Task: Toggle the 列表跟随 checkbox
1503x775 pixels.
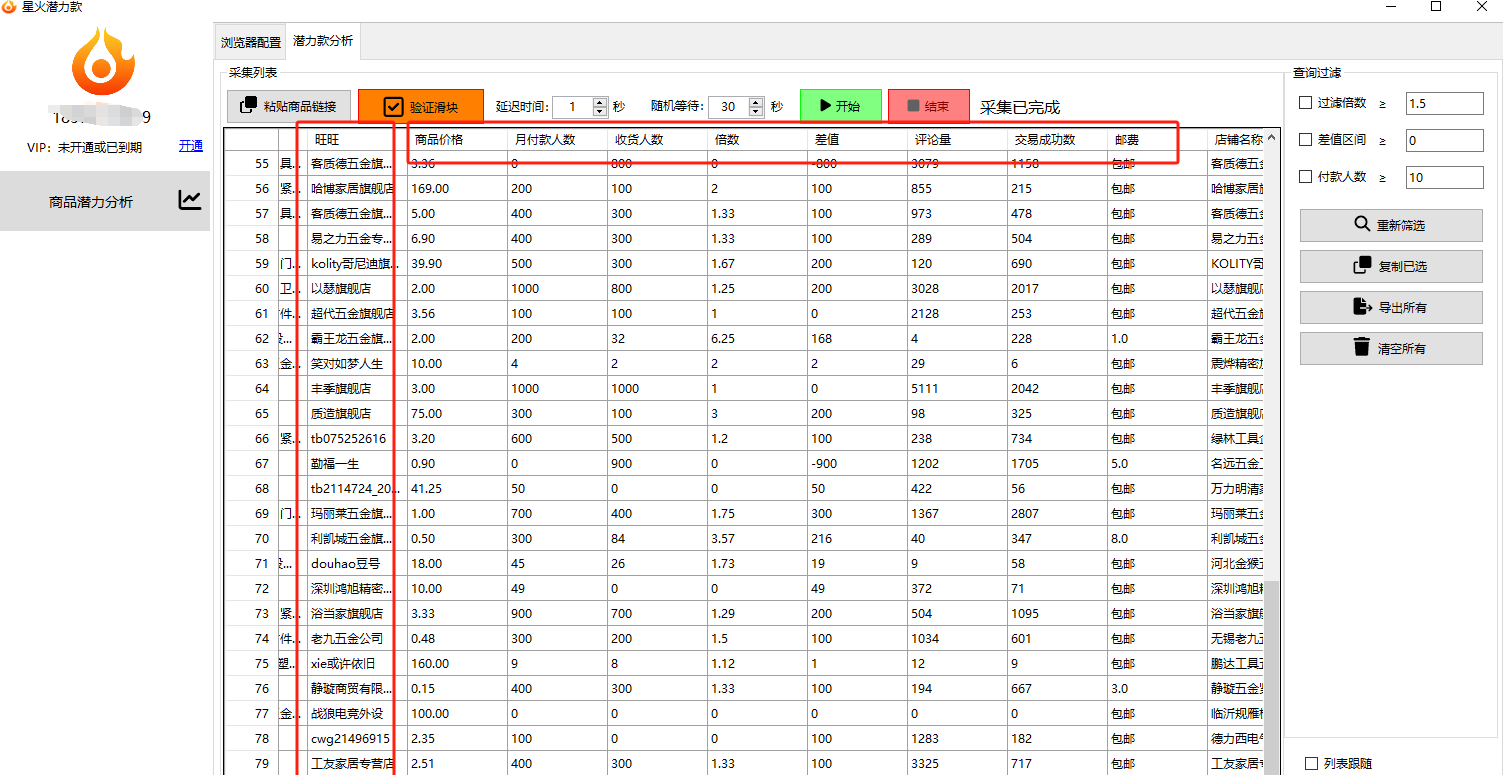Action: pyautogui.click(x=1310, y=763)
